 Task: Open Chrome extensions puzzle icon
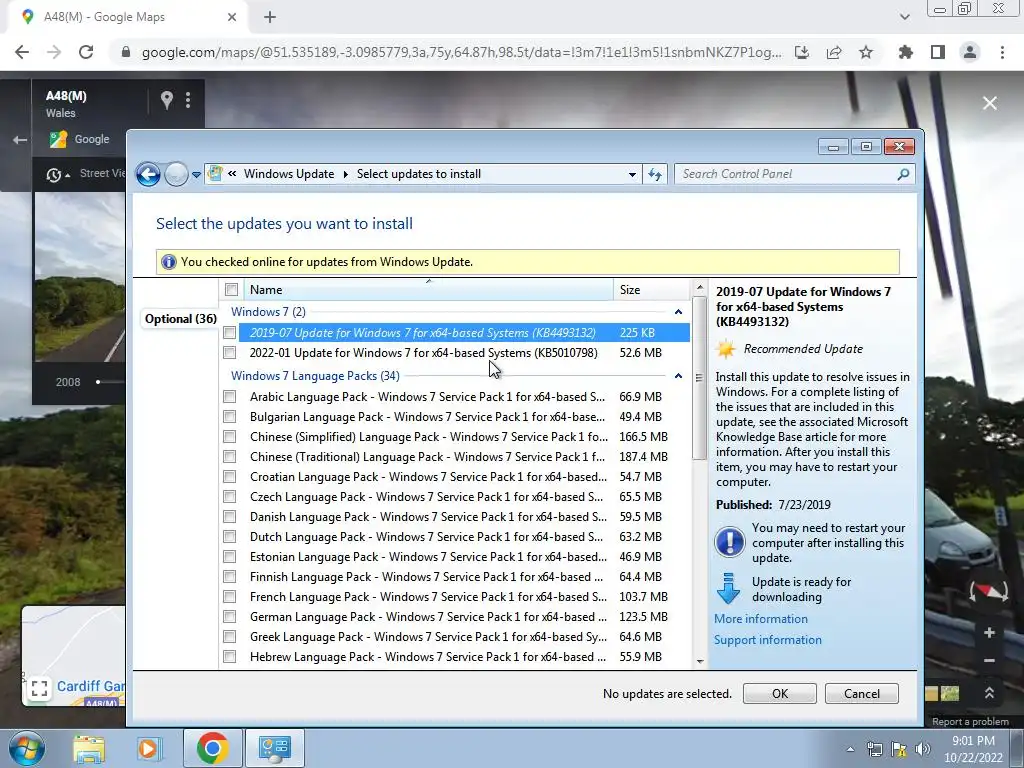(906, 52)
